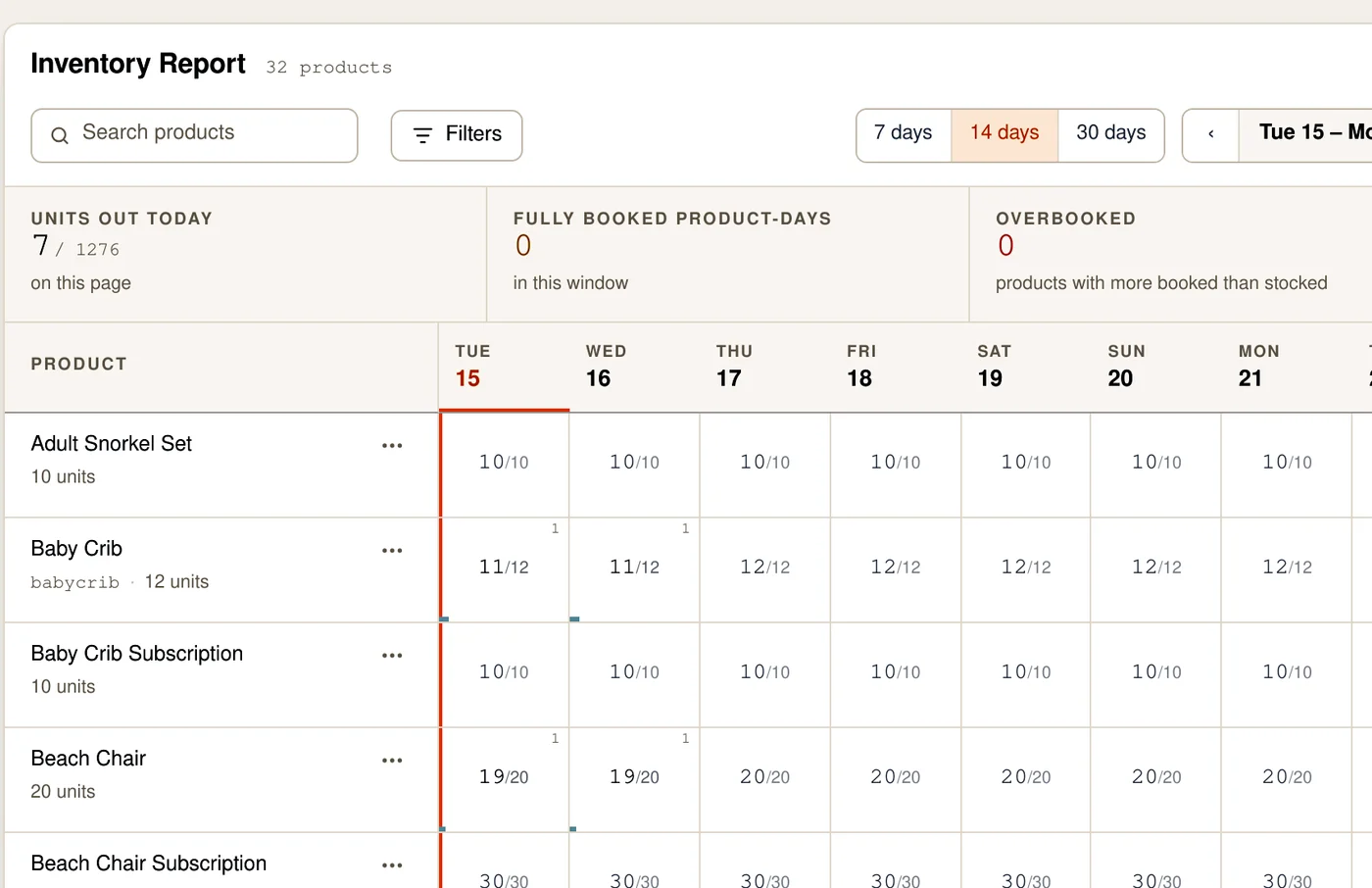The image size is (1372, 888).
Task: Click Beach Chair Wednesday 19/20 cell
Action: point(634,777)
